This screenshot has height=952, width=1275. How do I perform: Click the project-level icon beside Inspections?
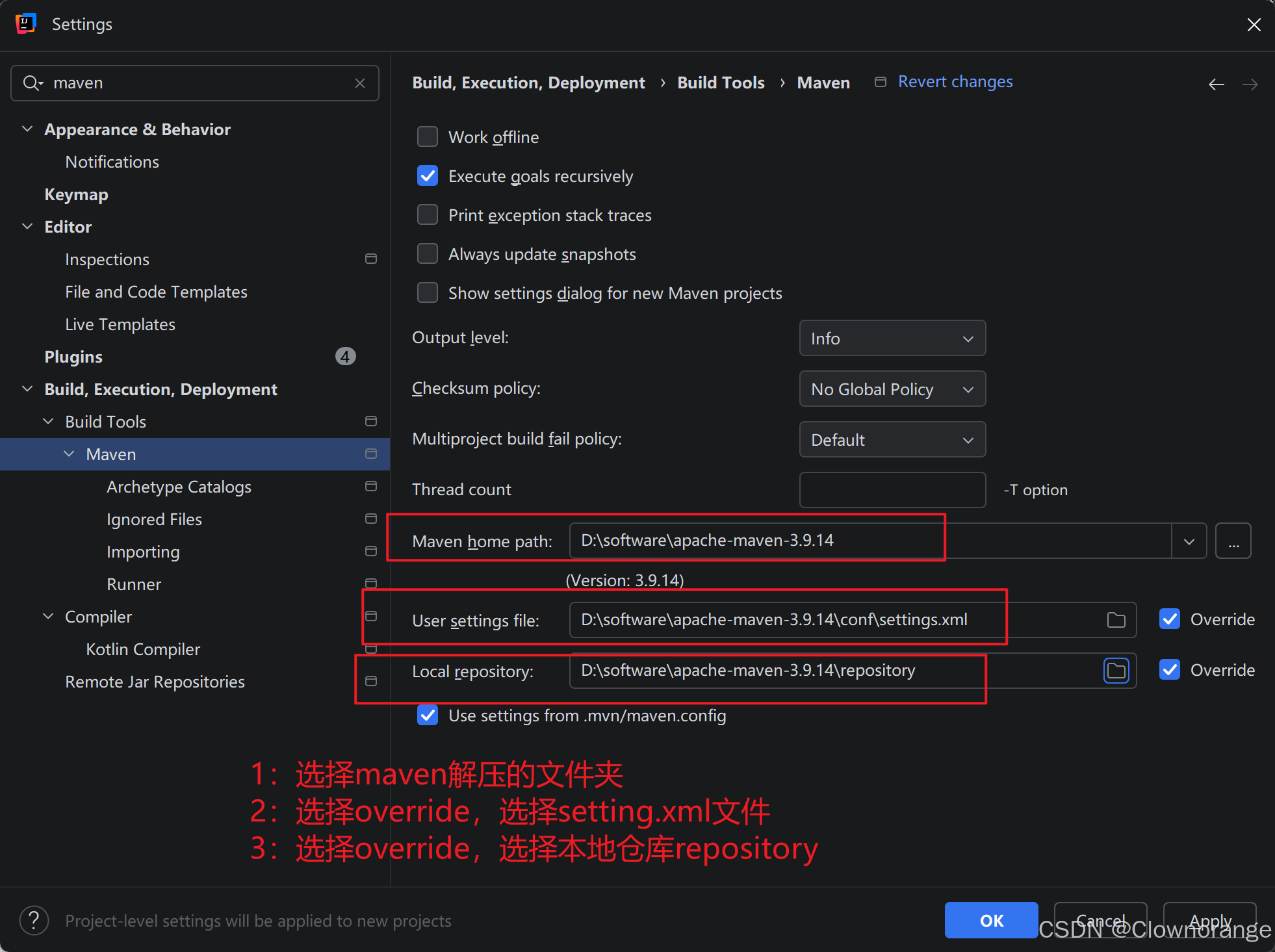click(371, 259)
